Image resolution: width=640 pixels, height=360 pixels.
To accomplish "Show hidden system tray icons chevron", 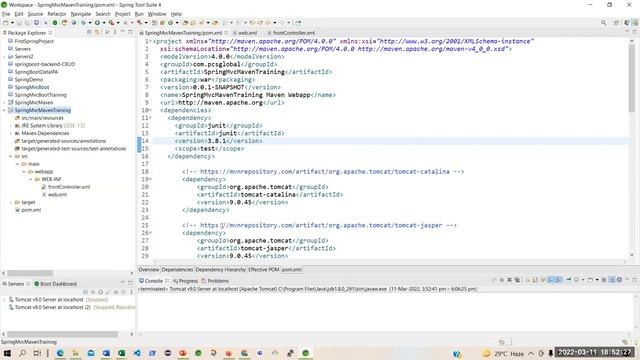I will click(531, 353).
